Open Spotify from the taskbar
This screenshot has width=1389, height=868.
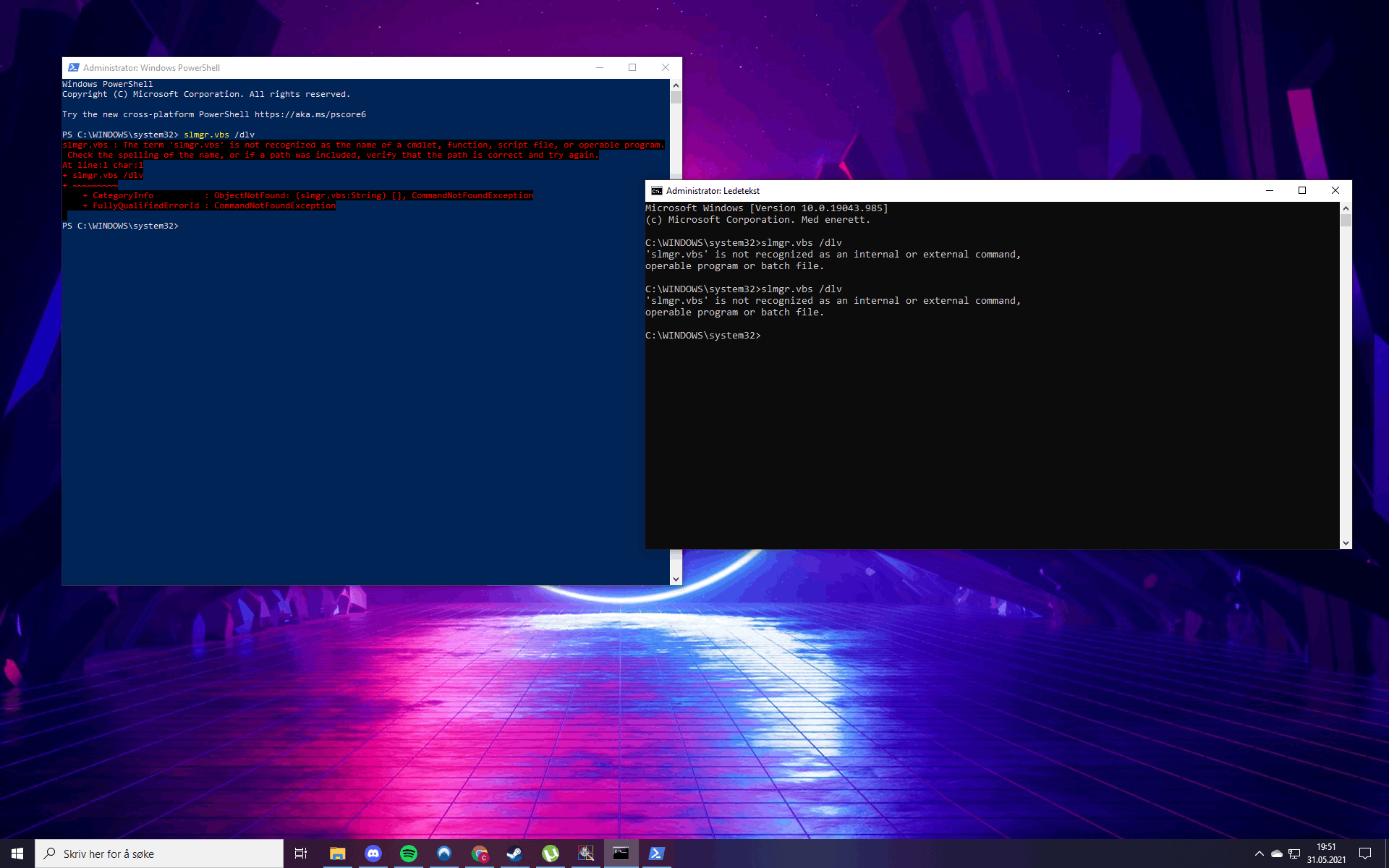pyautogui.click(x=408, y=854)
